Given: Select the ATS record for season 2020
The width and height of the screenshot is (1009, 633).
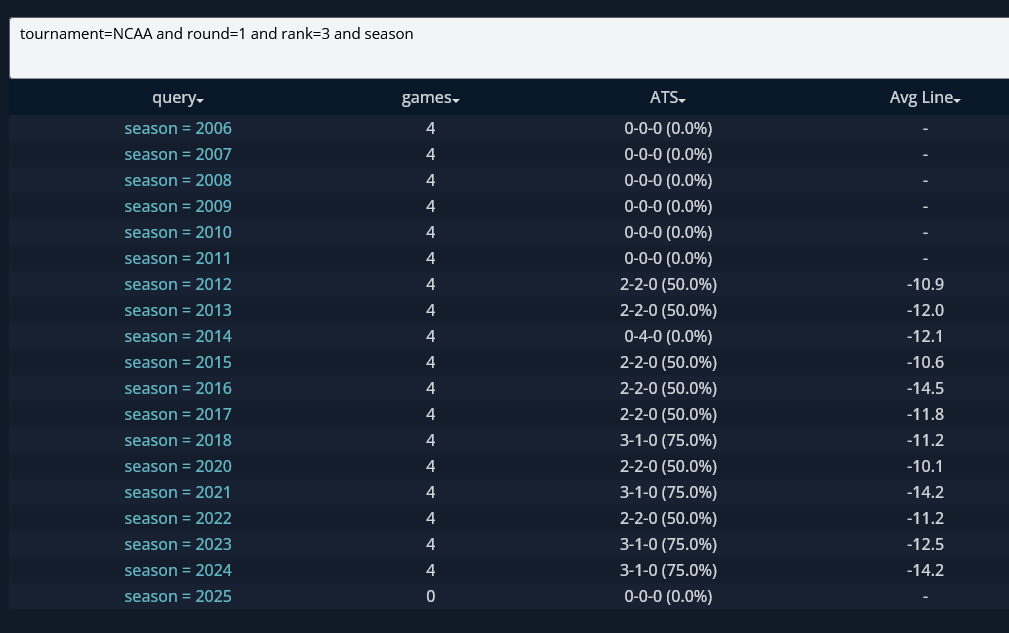Looking at the screenshot, I should (x=668, y=466).
